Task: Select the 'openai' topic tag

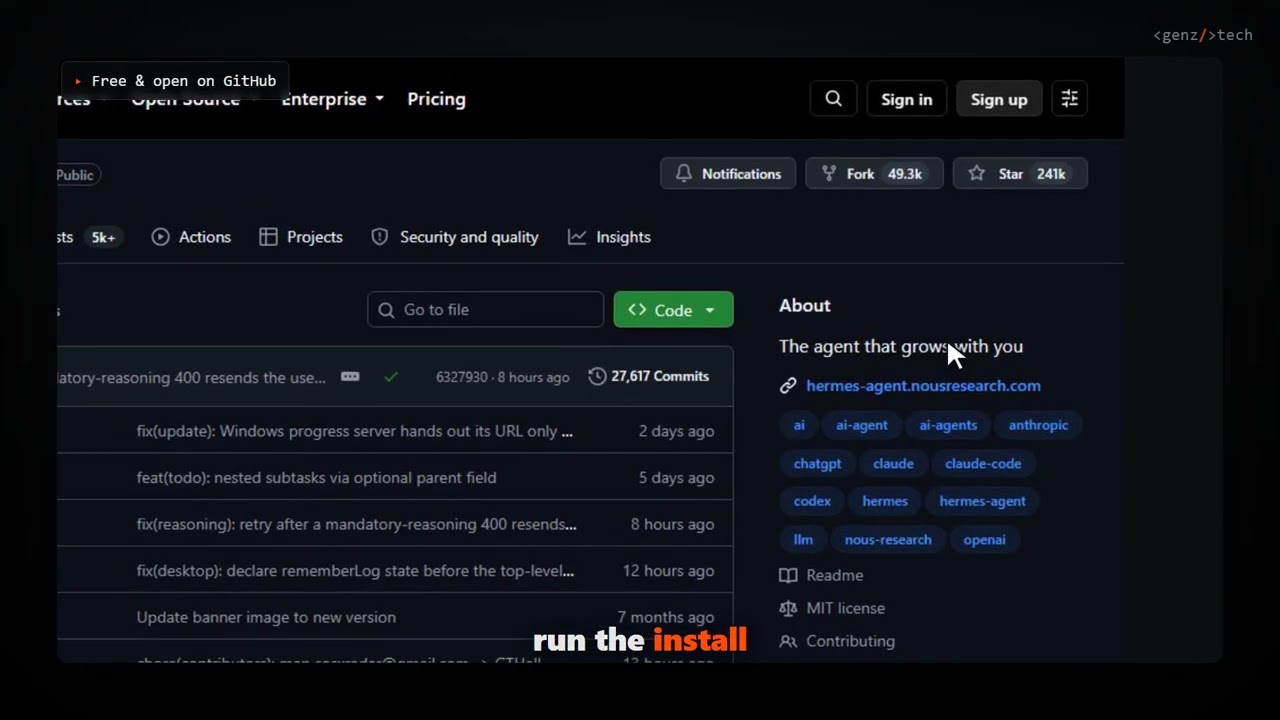Action: point(984,539)
